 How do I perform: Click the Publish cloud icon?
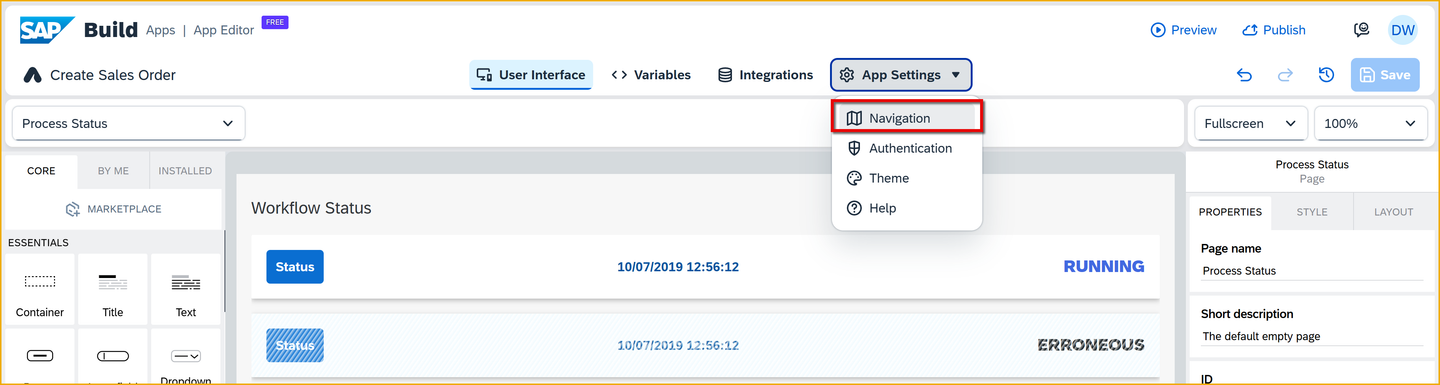[x=1250, y=30]
